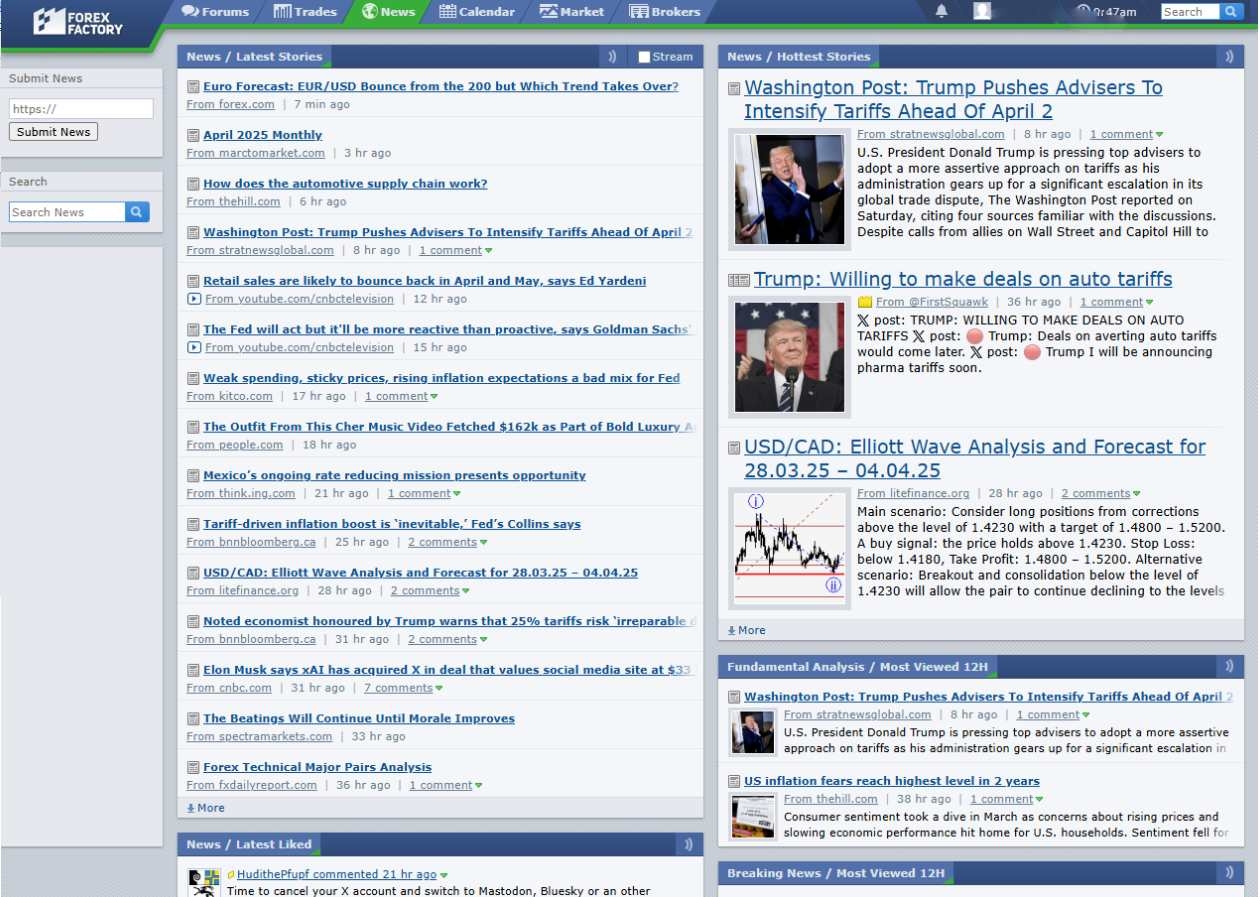This screenshot has width=1260, height=897.
Task: Click the Submit News button
Action: click(53, 132)
